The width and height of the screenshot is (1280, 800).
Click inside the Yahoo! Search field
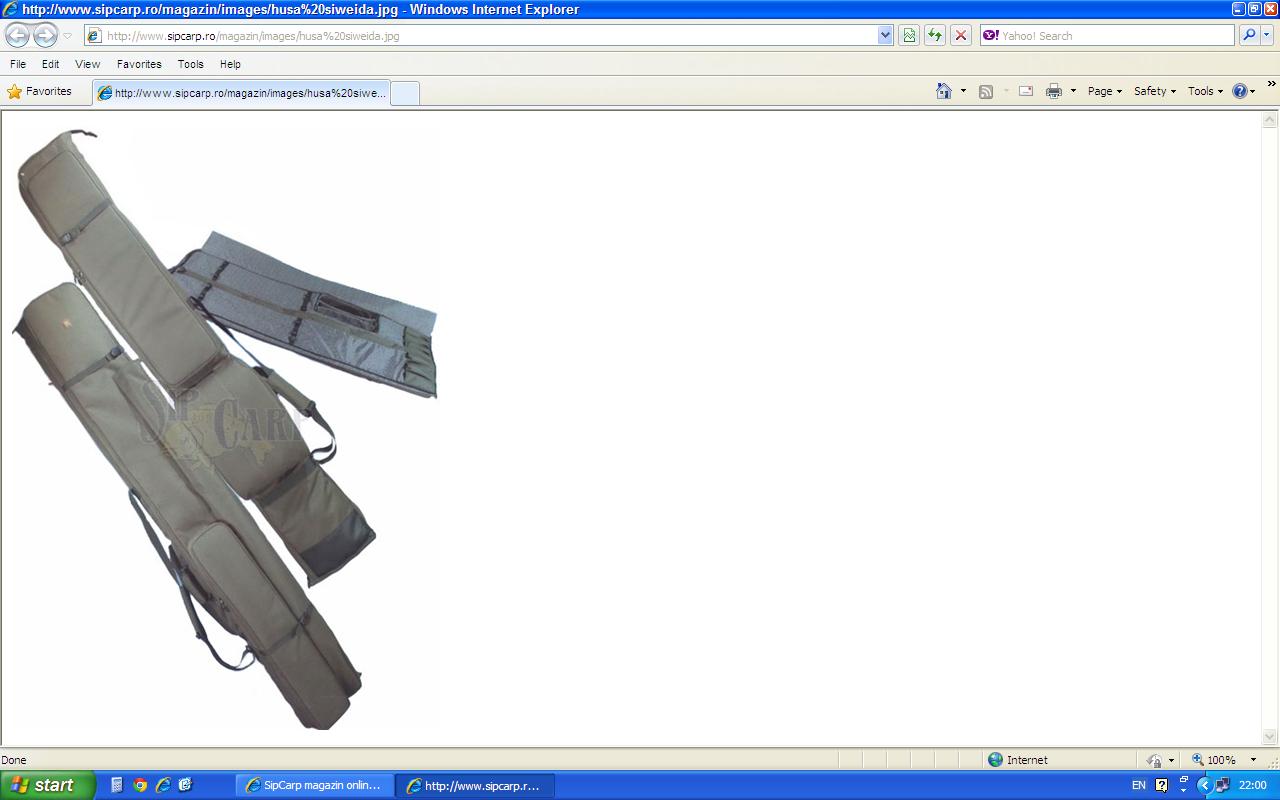pos(1110,36)
